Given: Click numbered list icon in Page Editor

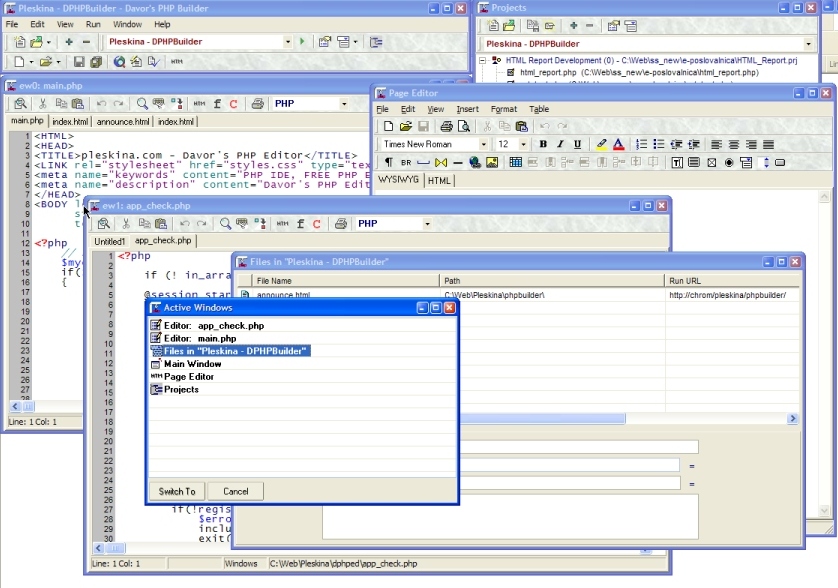Looking at the screenshot, I should click(641, 144).
